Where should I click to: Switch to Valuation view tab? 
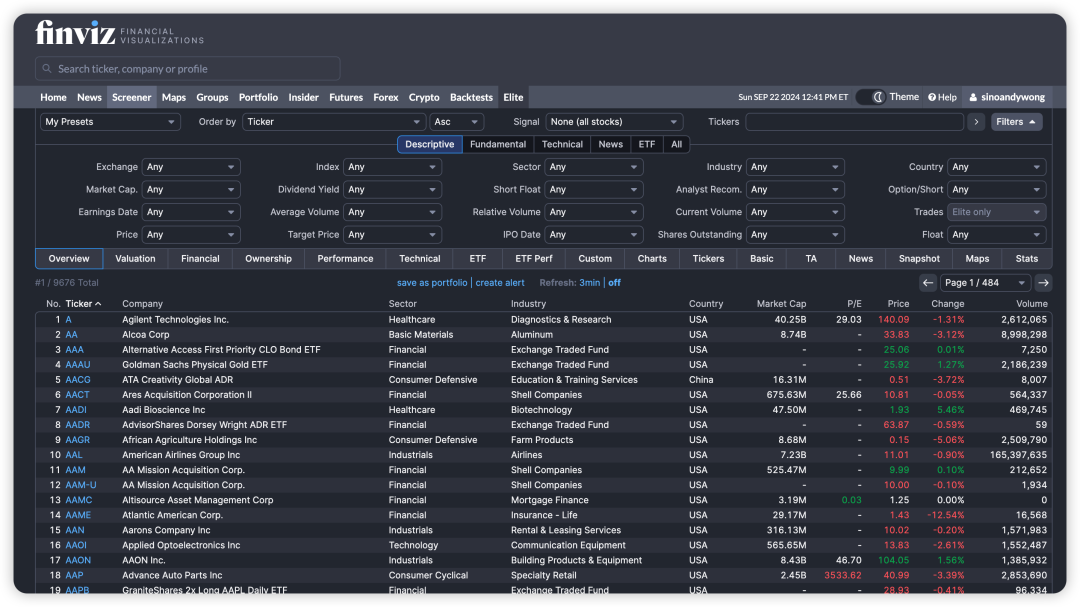click(x=135, y=259)
